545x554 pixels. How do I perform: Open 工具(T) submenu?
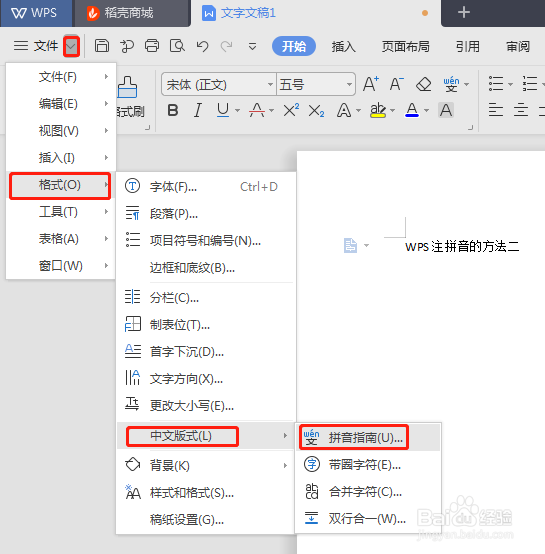click(x=61, y=212)
